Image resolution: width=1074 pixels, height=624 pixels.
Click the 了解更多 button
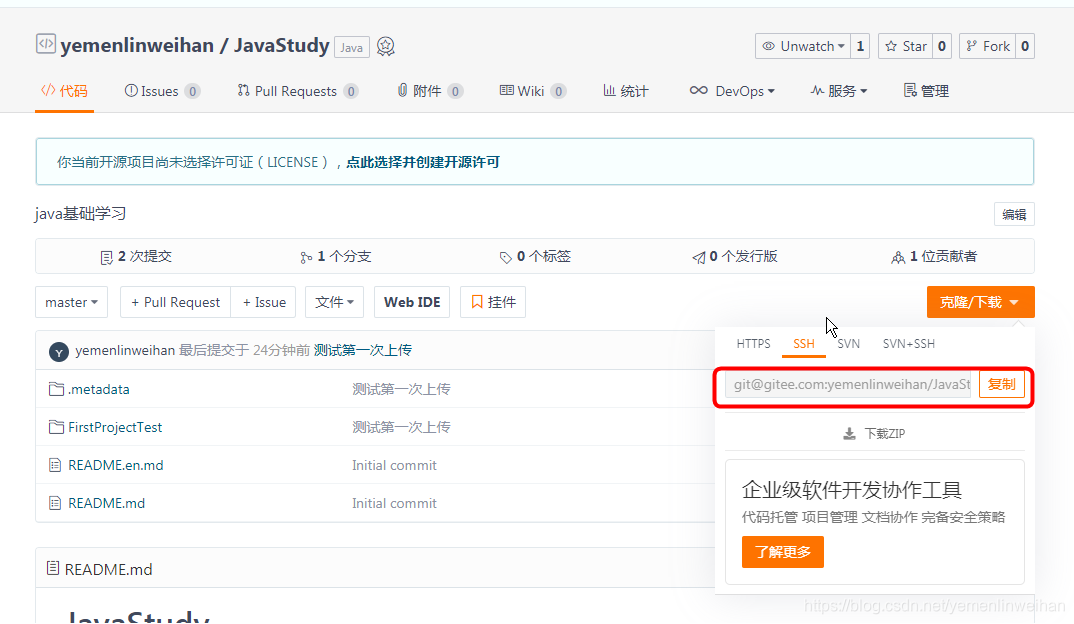point(783,552)
